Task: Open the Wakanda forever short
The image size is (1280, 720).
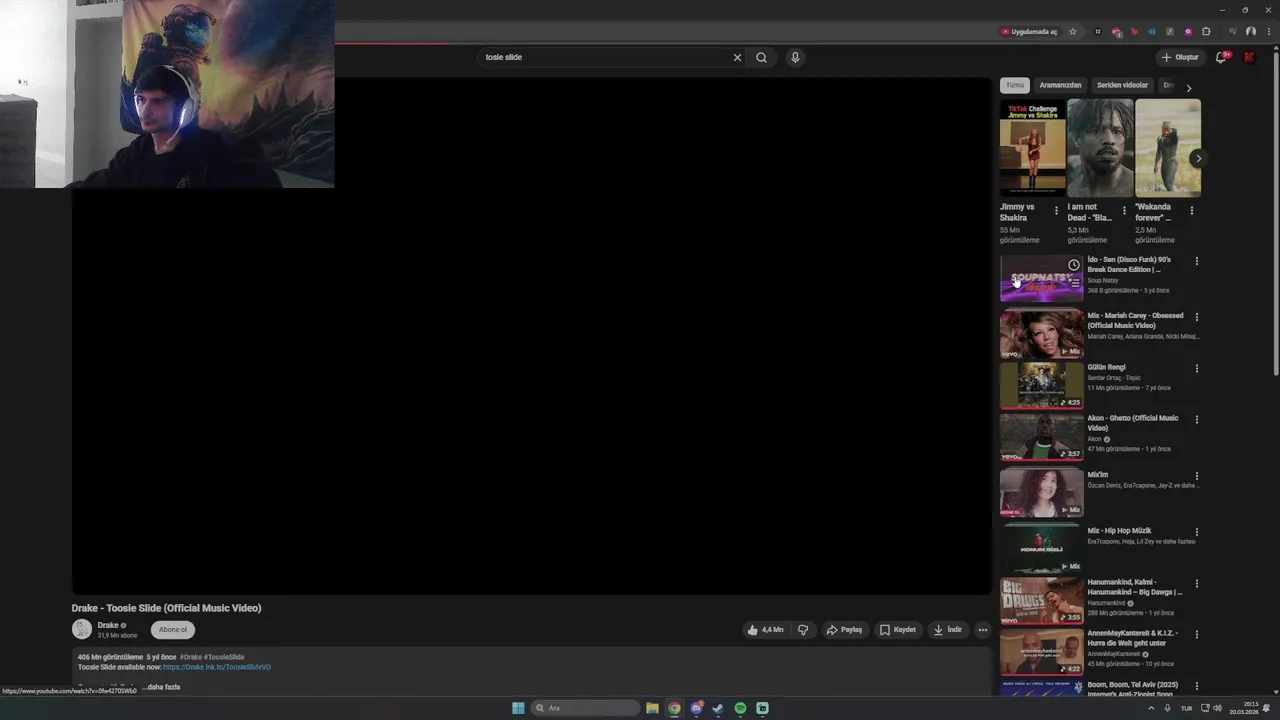Action: tap(1168, 147)
